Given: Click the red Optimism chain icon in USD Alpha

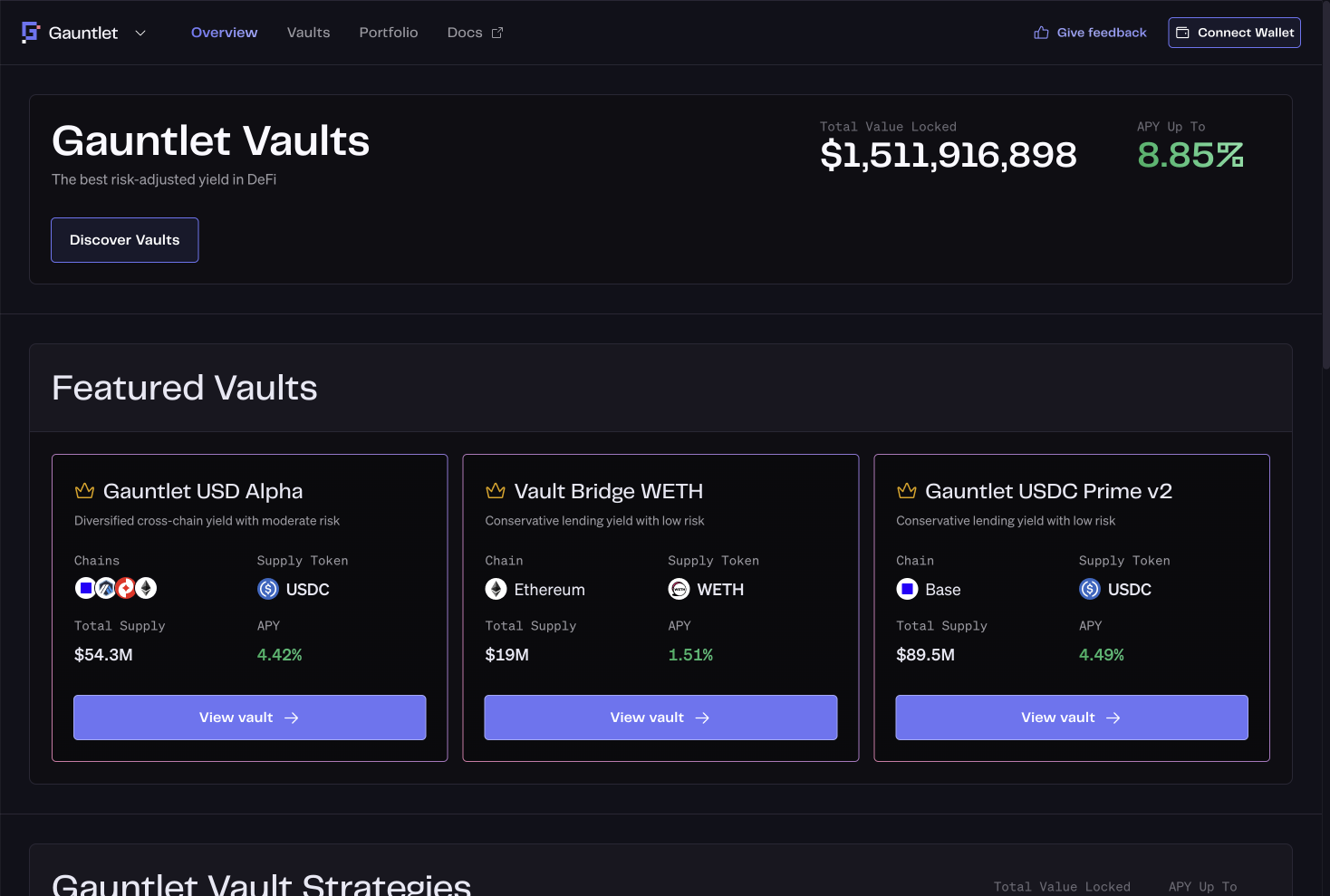Looking at the screenshot, I should [x=126, y=589].
